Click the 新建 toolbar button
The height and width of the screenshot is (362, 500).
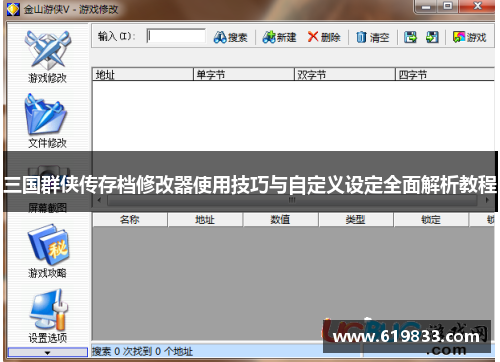pos(279,37)
